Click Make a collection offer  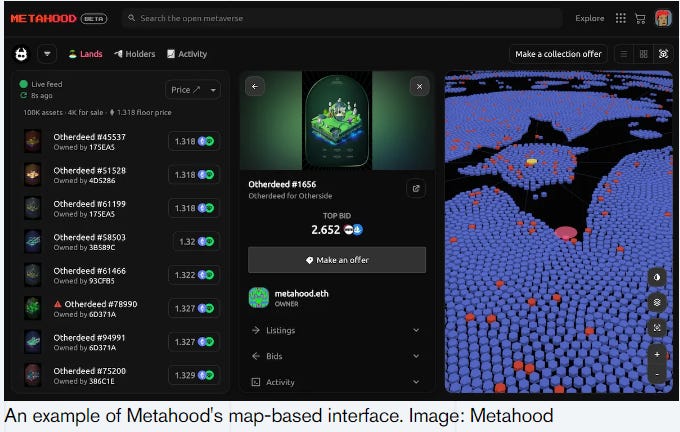(x=558, y=54)
